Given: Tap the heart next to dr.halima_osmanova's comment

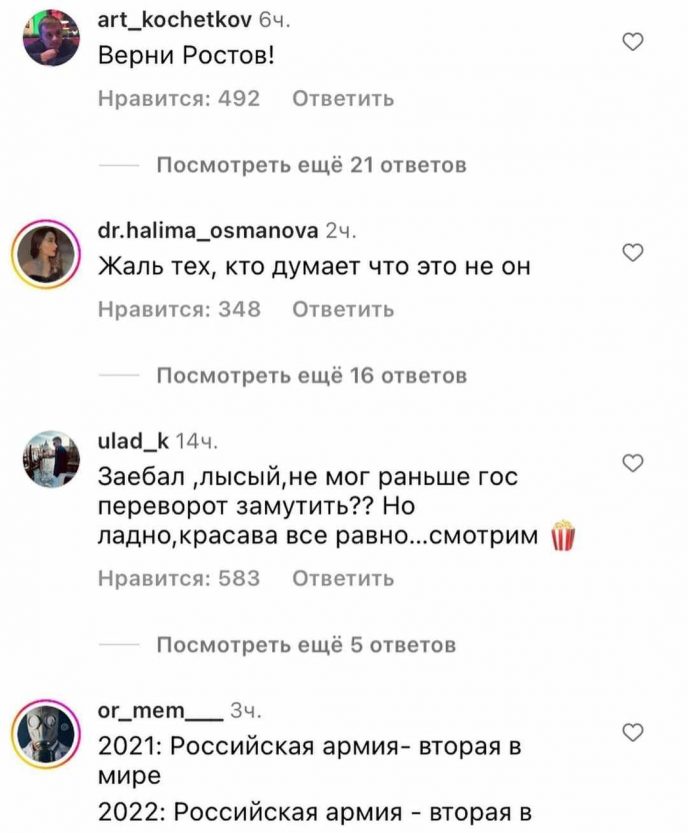Looking at the screenshot, I should 633,252.
